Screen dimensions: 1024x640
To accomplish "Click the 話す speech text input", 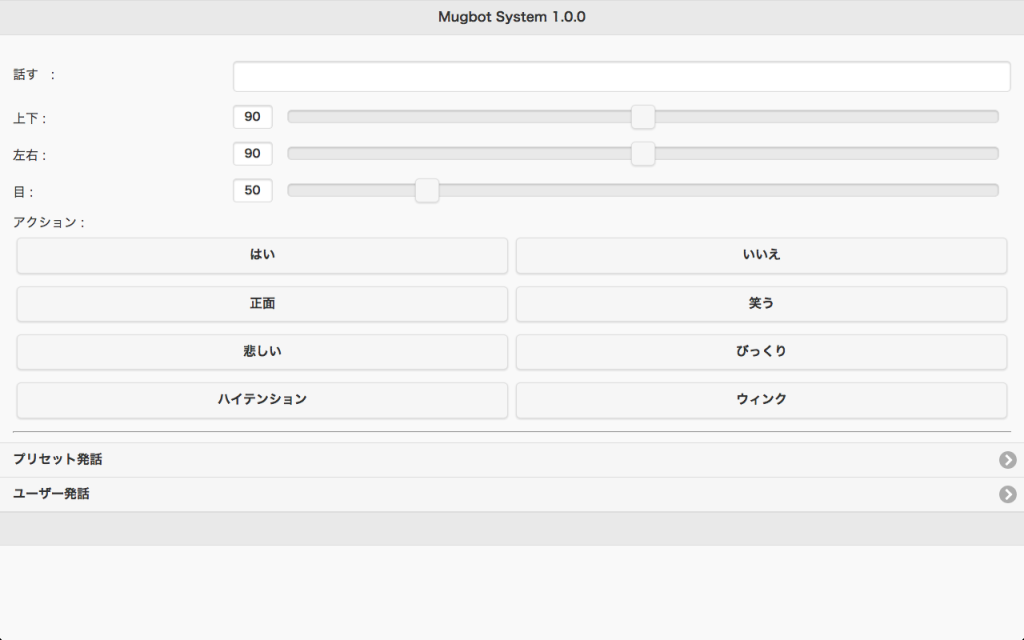I will (621, 75).
